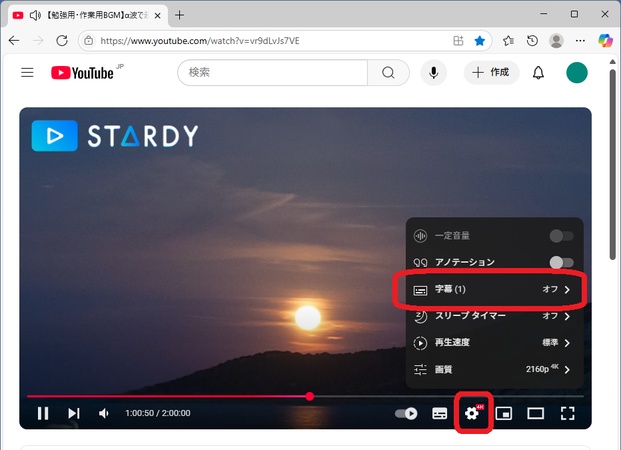Open a new browser tab
Viewport: 621px width, 450px height.
(179, 15)
